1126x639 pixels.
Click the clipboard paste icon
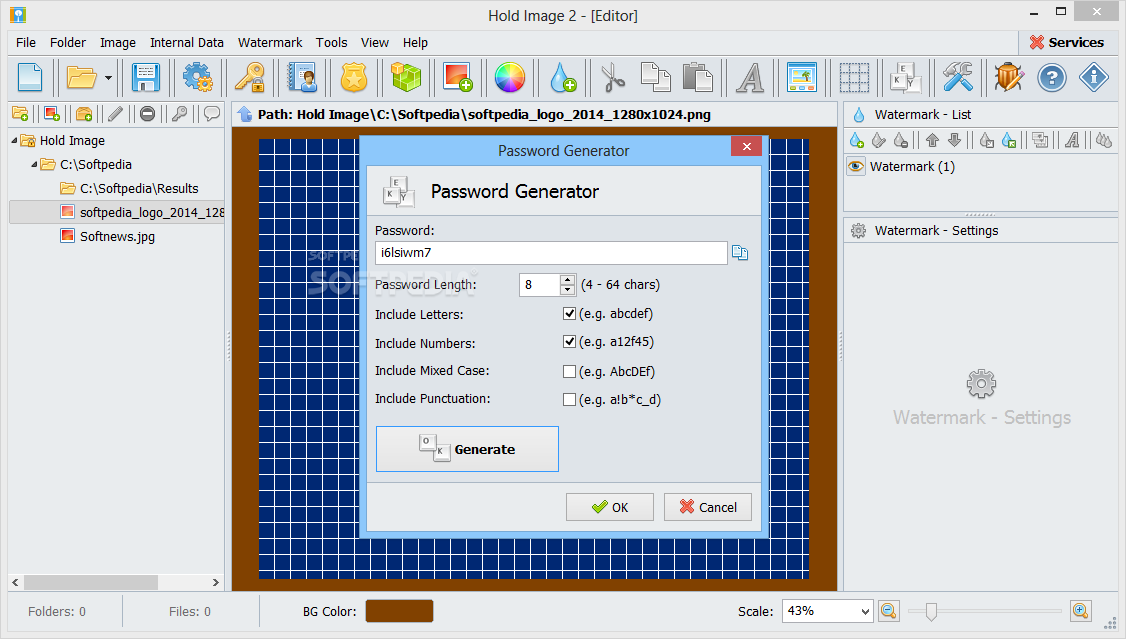click(x=697, y=77)
